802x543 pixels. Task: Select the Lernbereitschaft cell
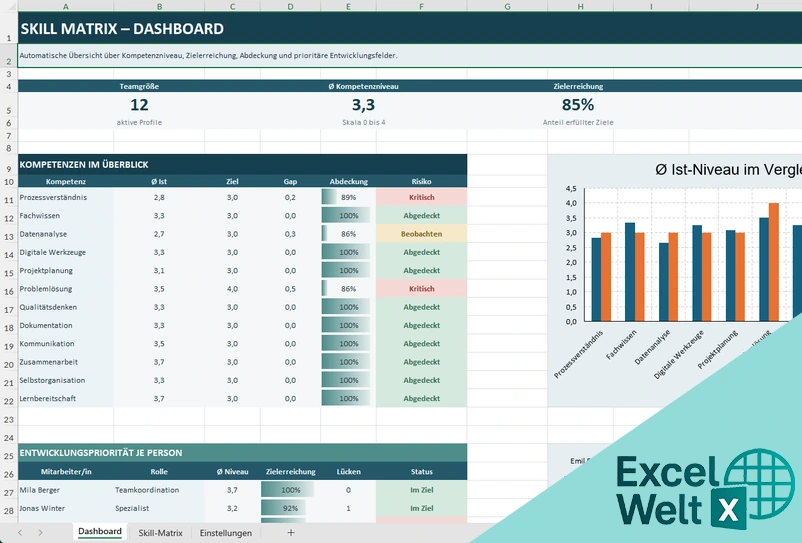pos(65,398)
